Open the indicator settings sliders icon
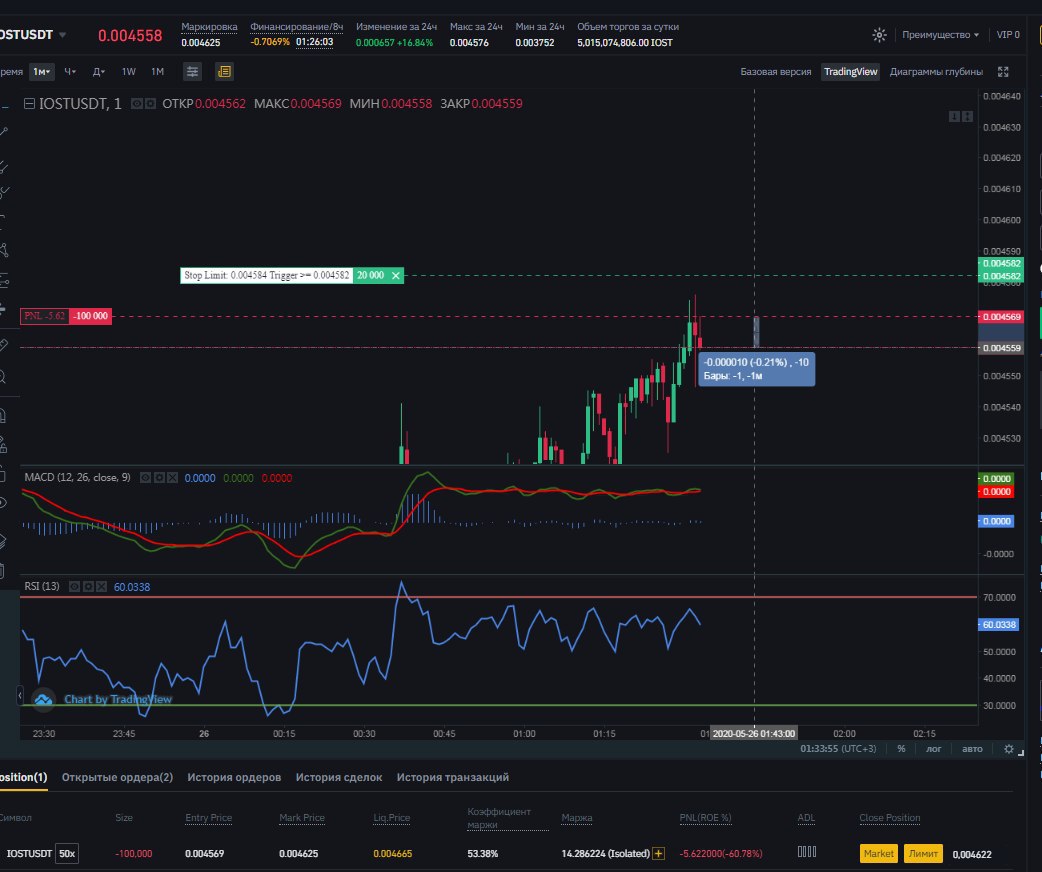Viewport: 1042px width, 872px height. pyautogui.click(x=192, y=72)
